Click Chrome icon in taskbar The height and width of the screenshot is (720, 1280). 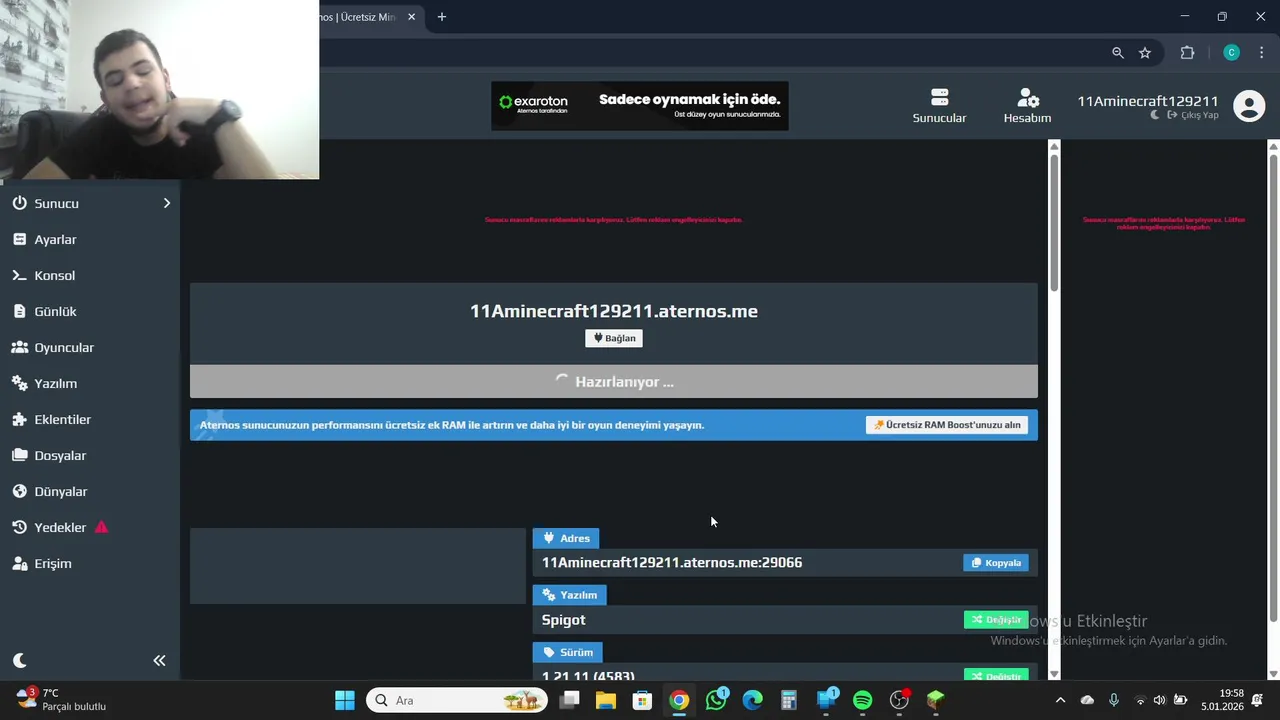tap(679, 700)
